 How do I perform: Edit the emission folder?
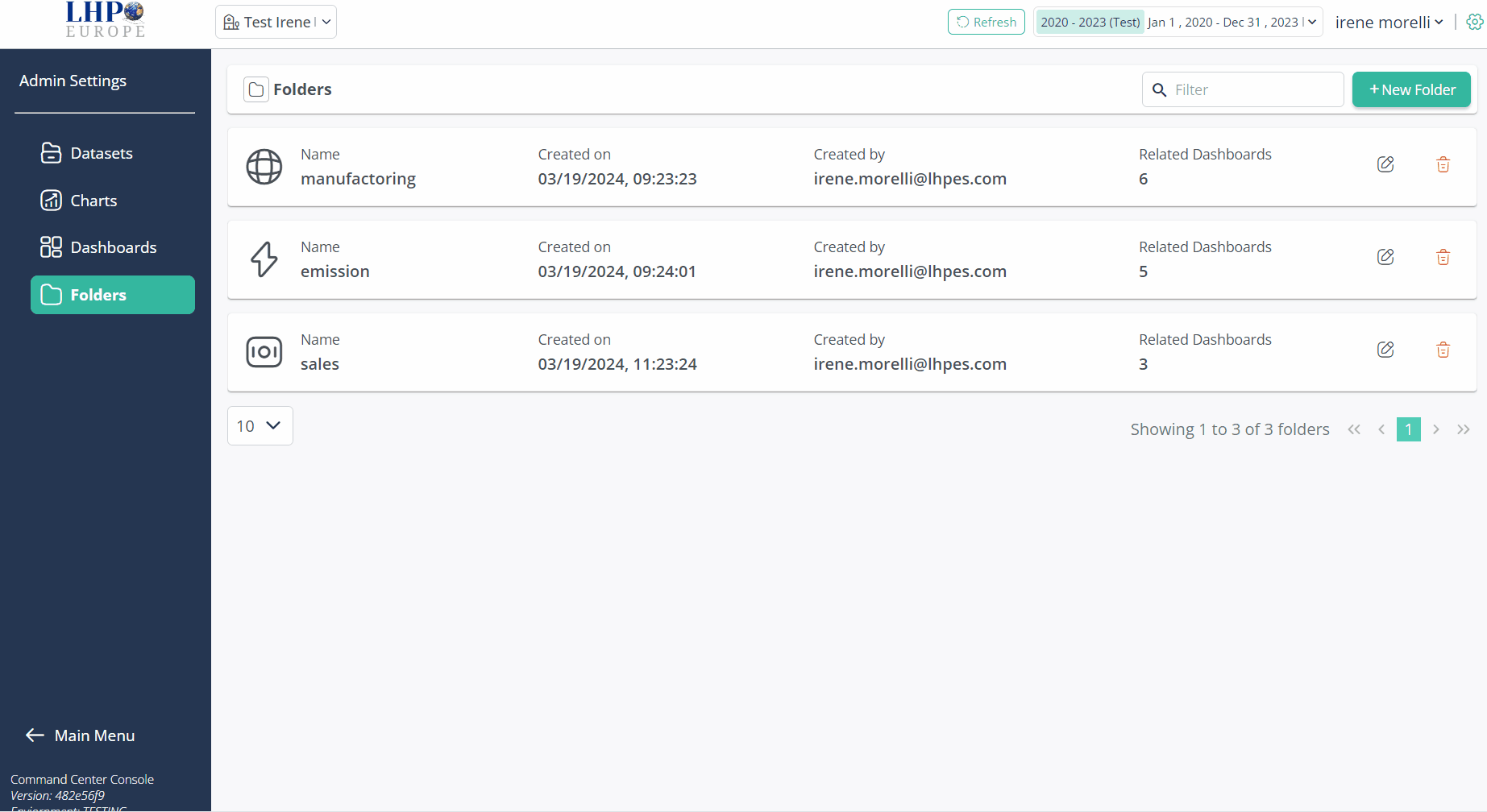click(1385, 257)
